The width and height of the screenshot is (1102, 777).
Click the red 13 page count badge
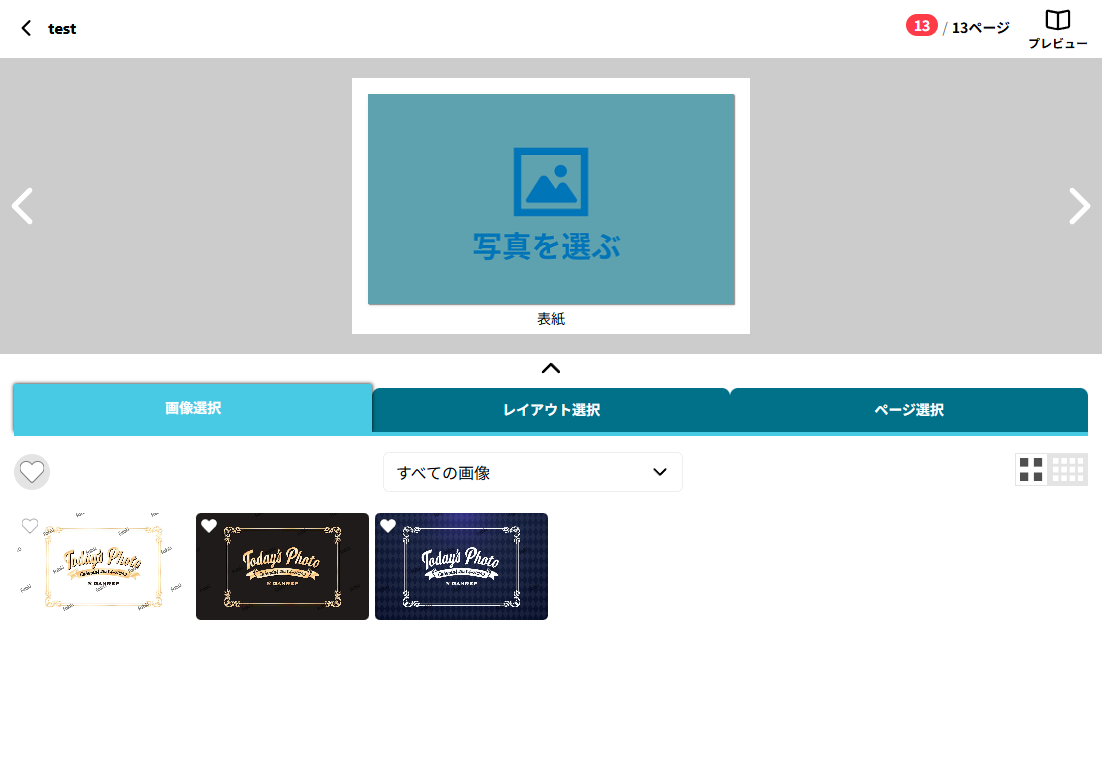tap(921, 26)
